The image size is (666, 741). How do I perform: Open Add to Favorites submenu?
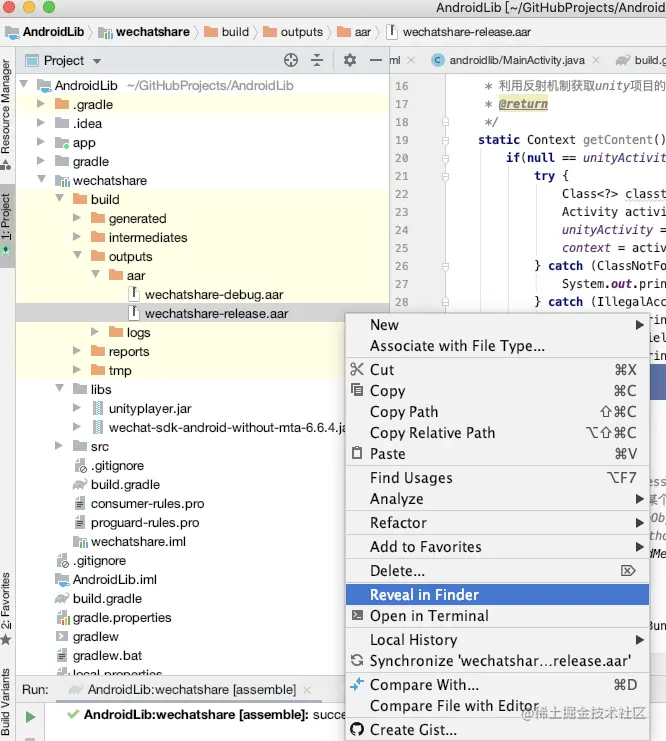[497, 547]
